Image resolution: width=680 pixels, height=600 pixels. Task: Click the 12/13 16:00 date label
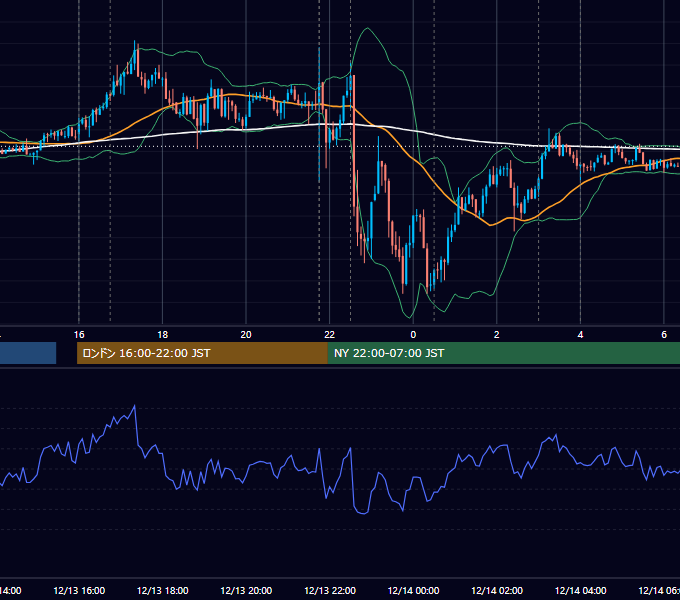coord(79,590)
